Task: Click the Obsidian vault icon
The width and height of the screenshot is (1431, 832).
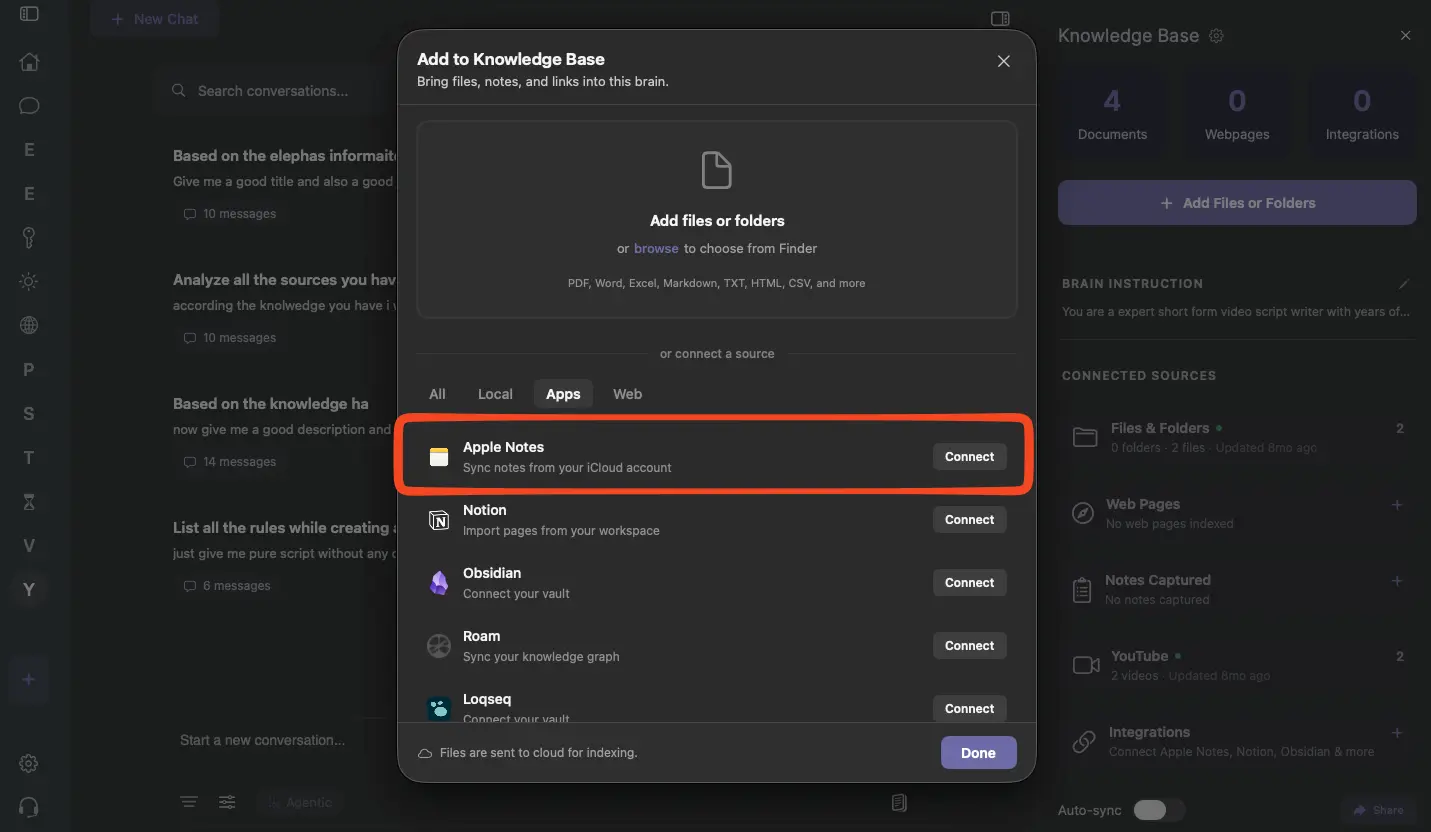Action: coord(438,583)
